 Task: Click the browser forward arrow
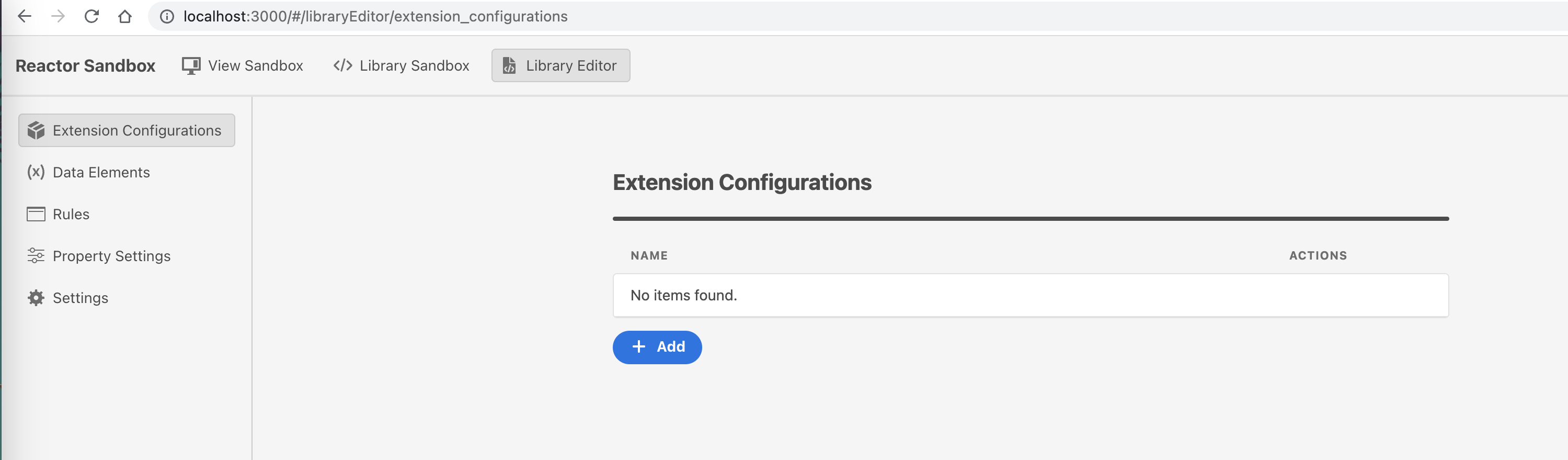59,16
